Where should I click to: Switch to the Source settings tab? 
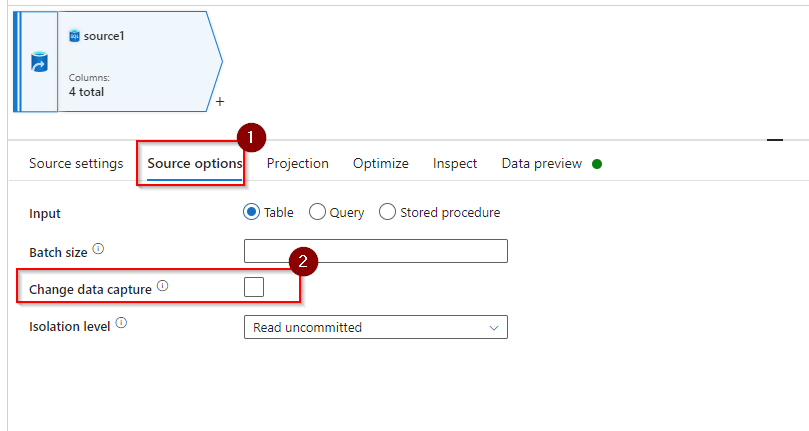pyautogui.click(x=76, y=164)
